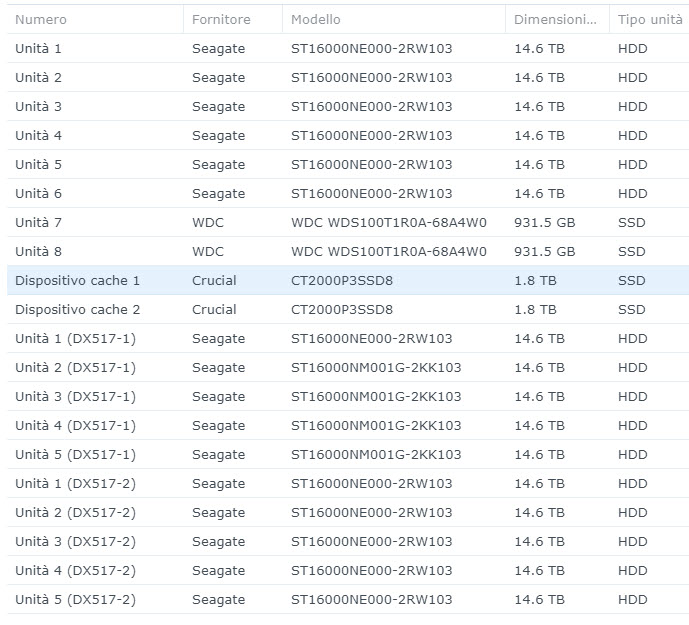Image resolution: width=689 pixels, height=625 pixels.
Task: Select 'Unità 3 (DX517-2)' row
Action: (x=348, y=541)
